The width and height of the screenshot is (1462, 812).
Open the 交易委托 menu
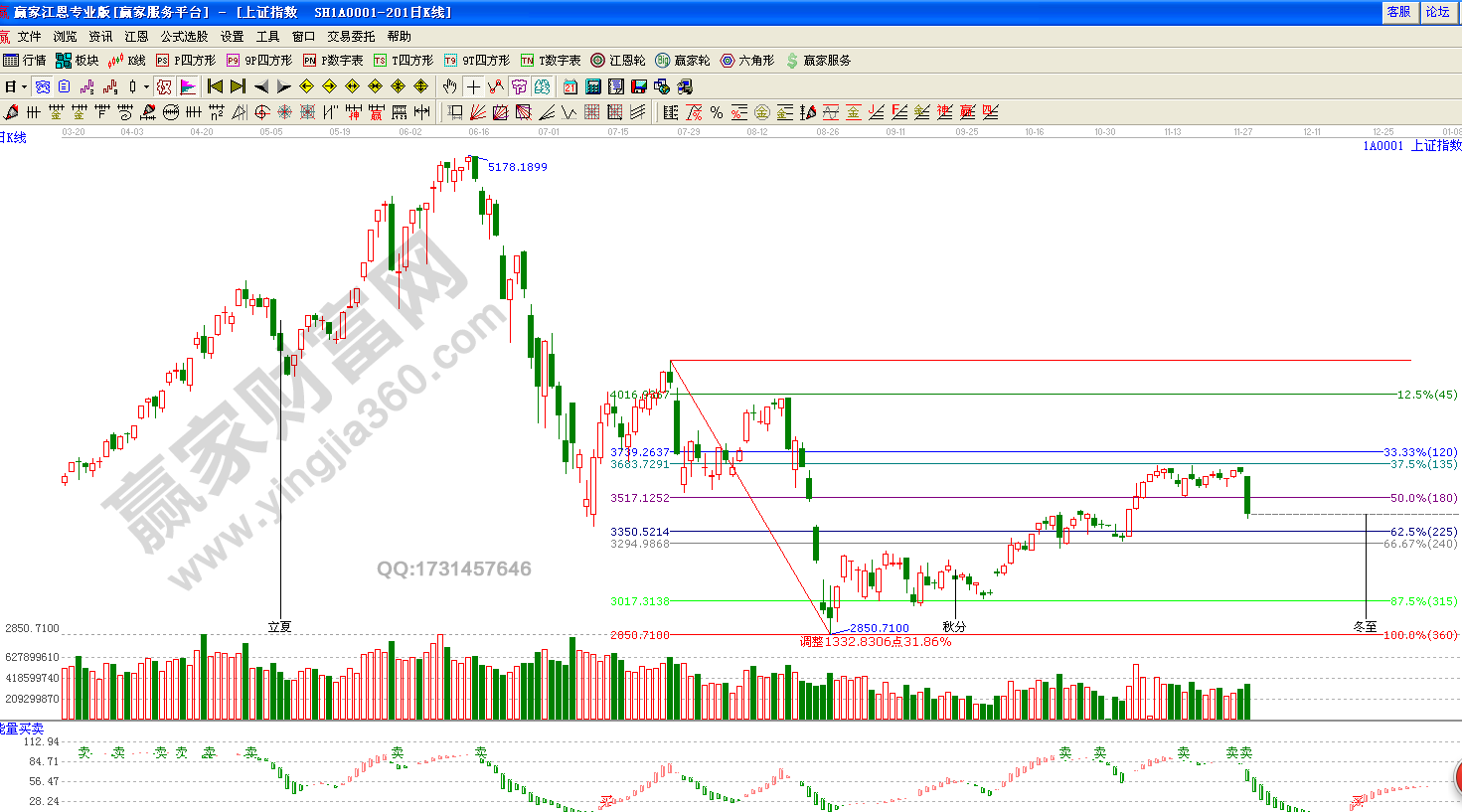tap(351, 37)
